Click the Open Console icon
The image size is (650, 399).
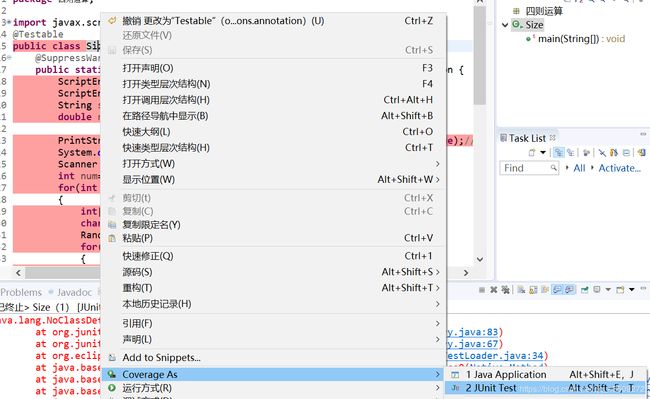coord(620,290)
